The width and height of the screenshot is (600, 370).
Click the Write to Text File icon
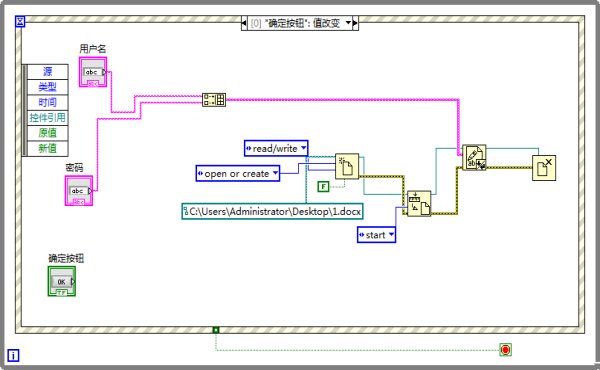pos(474,157)
